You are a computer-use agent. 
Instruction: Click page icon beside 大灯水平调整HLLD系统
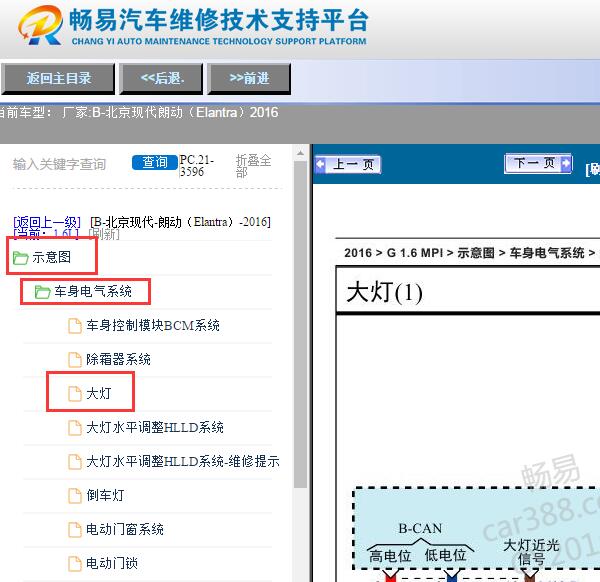[75, 428]
